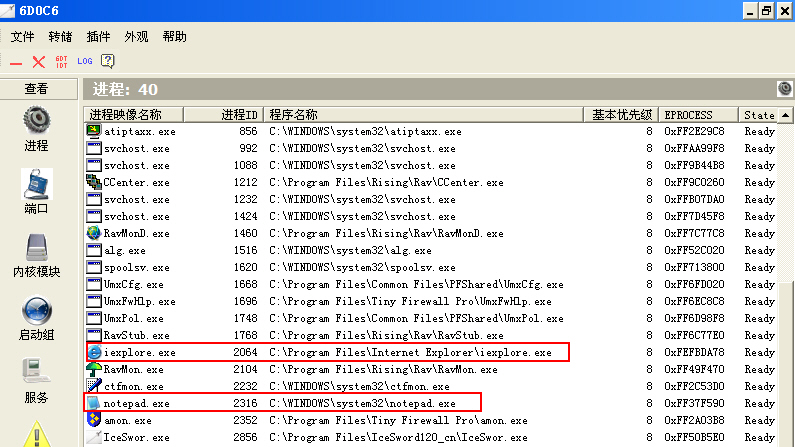Click EPROCESS value 0xFF2E29C8
This screenshot has height=447, width=795.
694,131
